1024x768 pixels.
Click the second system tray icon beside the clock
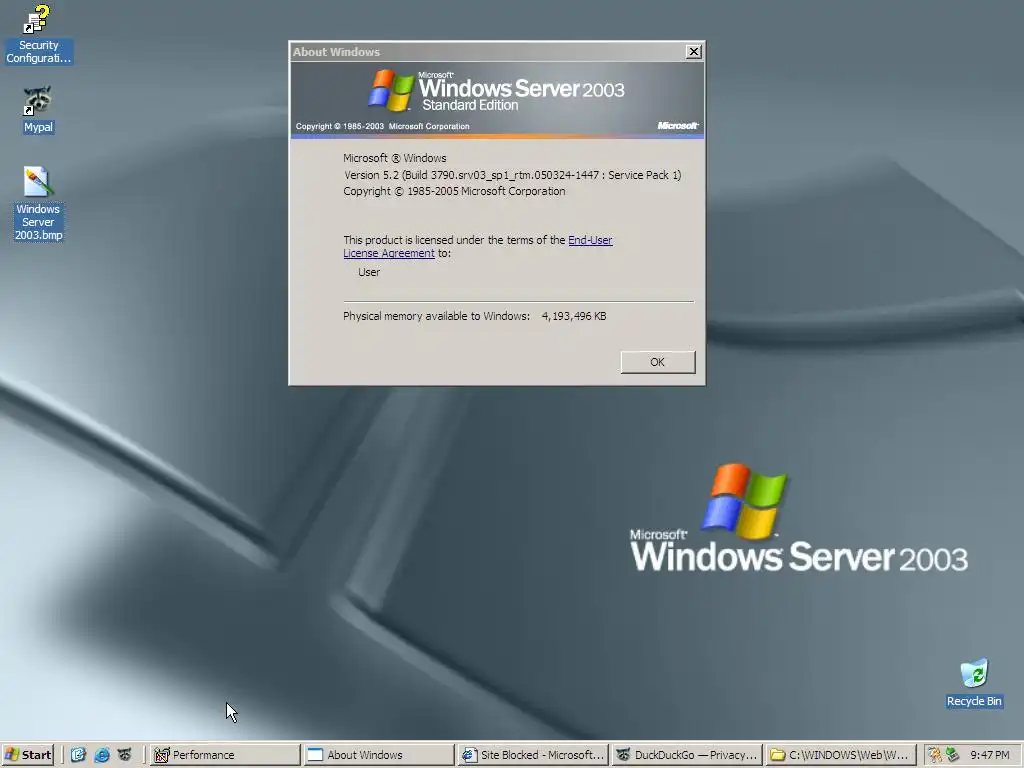(x=952, y=755)
